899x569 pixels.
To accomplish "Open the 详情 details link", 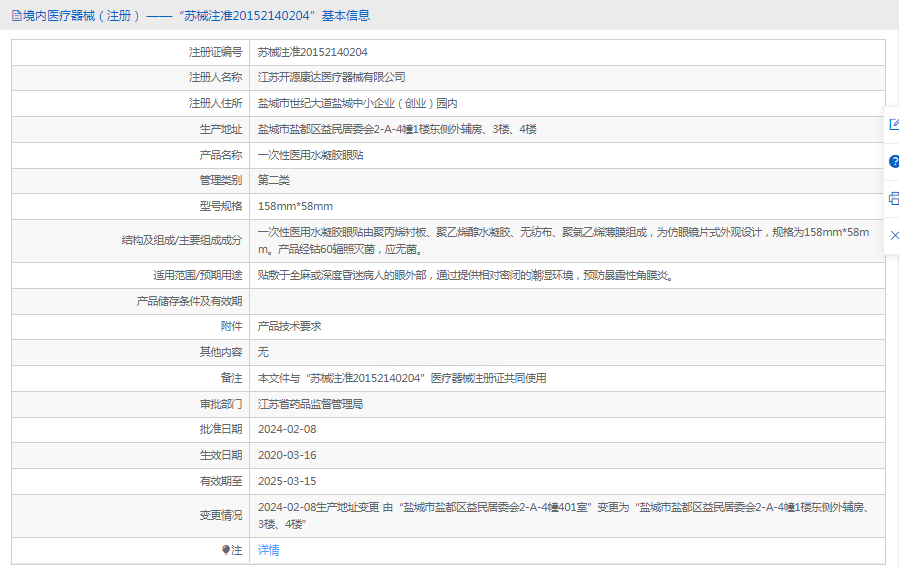I will point(268,550).
